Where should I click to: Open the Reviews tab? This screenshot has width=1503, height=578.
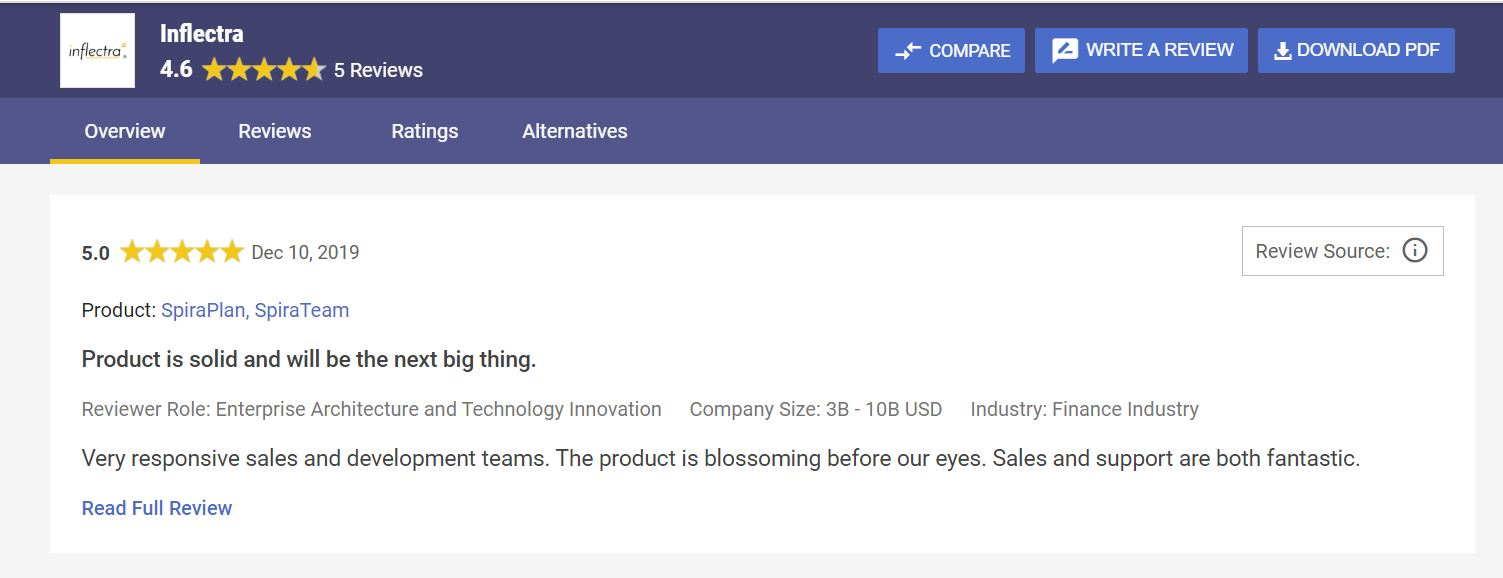tap(274, 131)
